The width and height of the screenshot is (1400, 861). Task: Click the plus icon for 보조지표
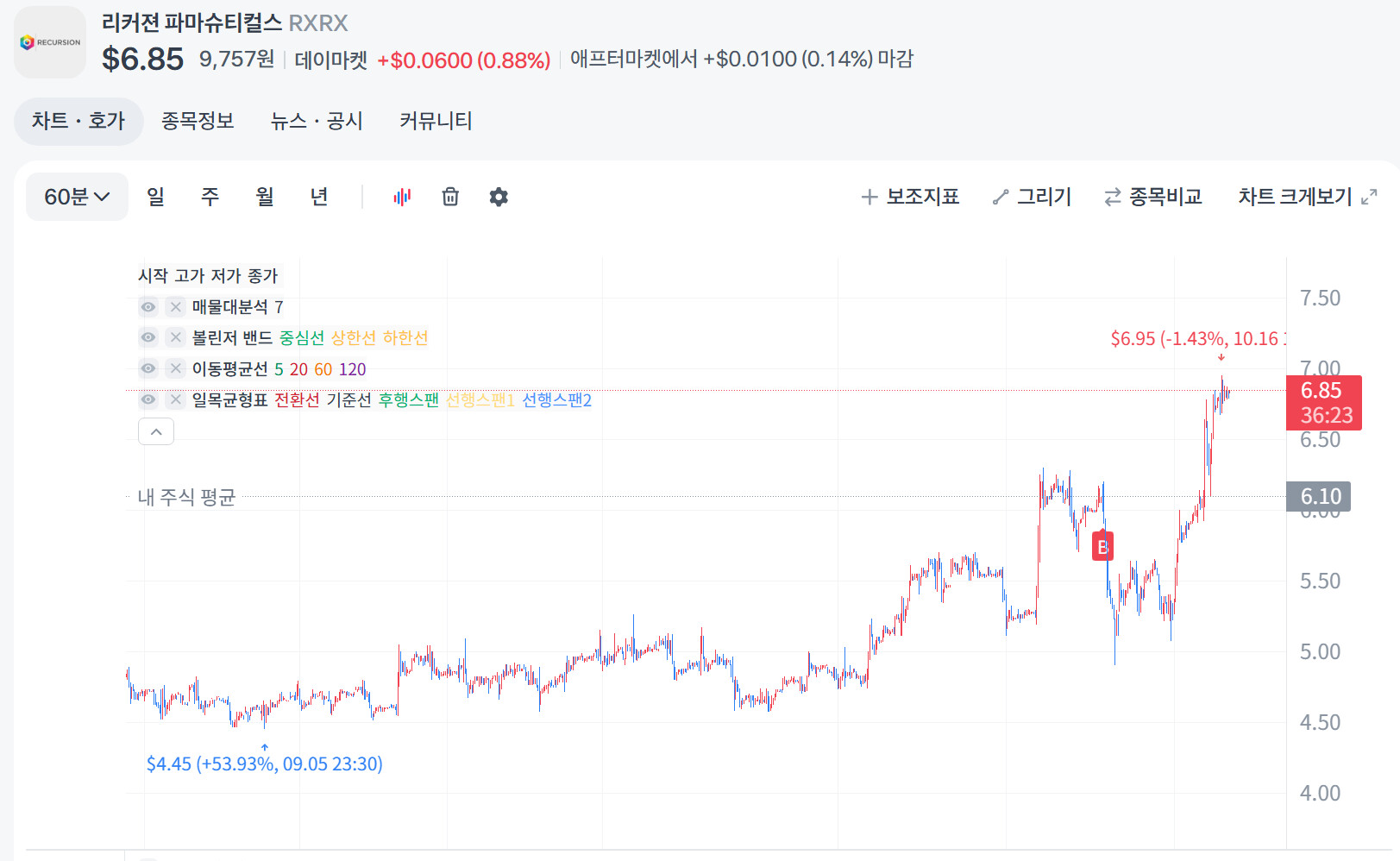click(870, 197)
